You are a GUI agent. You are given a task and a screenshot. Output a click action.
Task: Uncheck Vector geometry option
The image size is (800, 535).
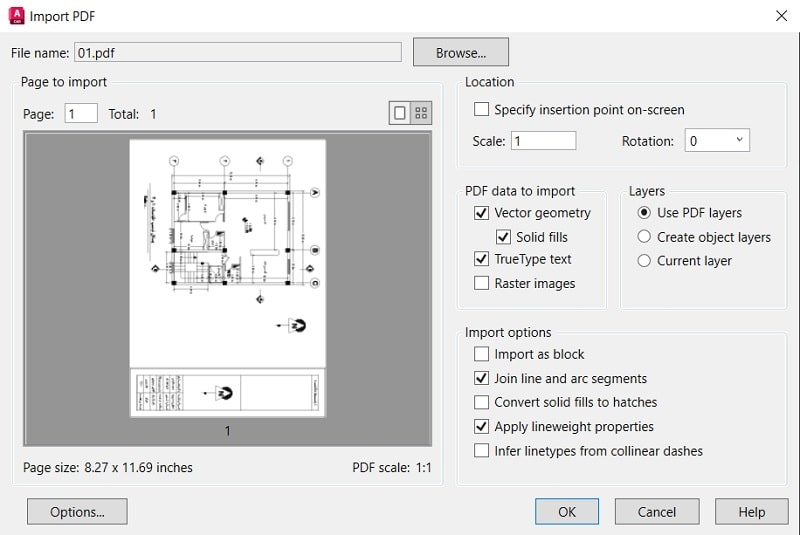pyautogui.click(x=482, y=213)
